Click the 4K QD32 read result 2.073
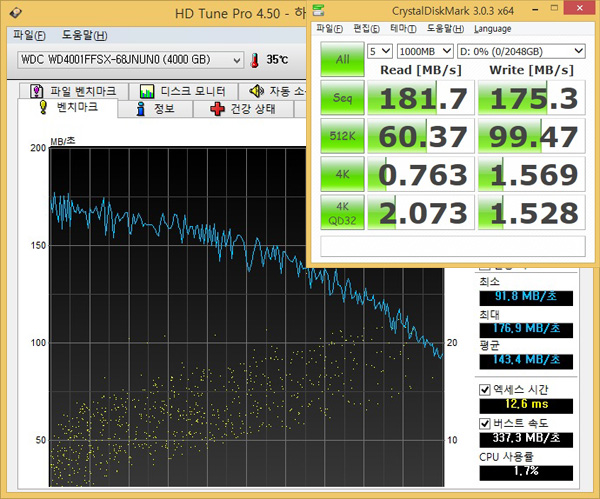The height and width of the screenshot is (499, 600). tap(421, 212)
